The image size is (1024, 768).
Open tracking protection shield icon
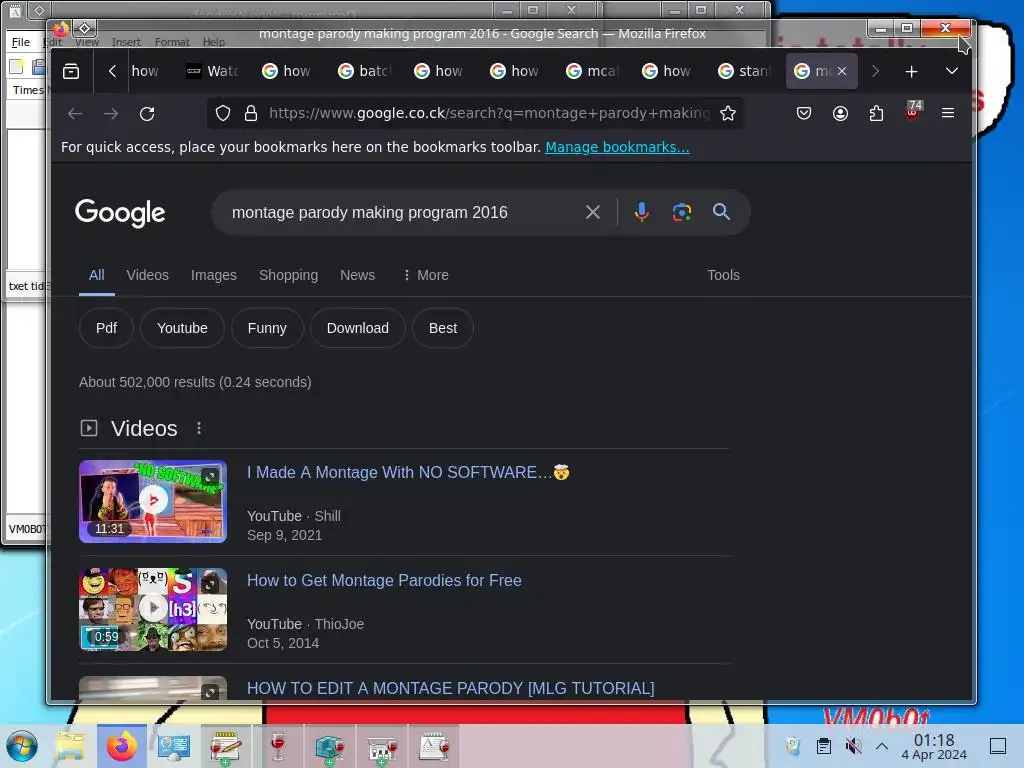coord(223,114)
